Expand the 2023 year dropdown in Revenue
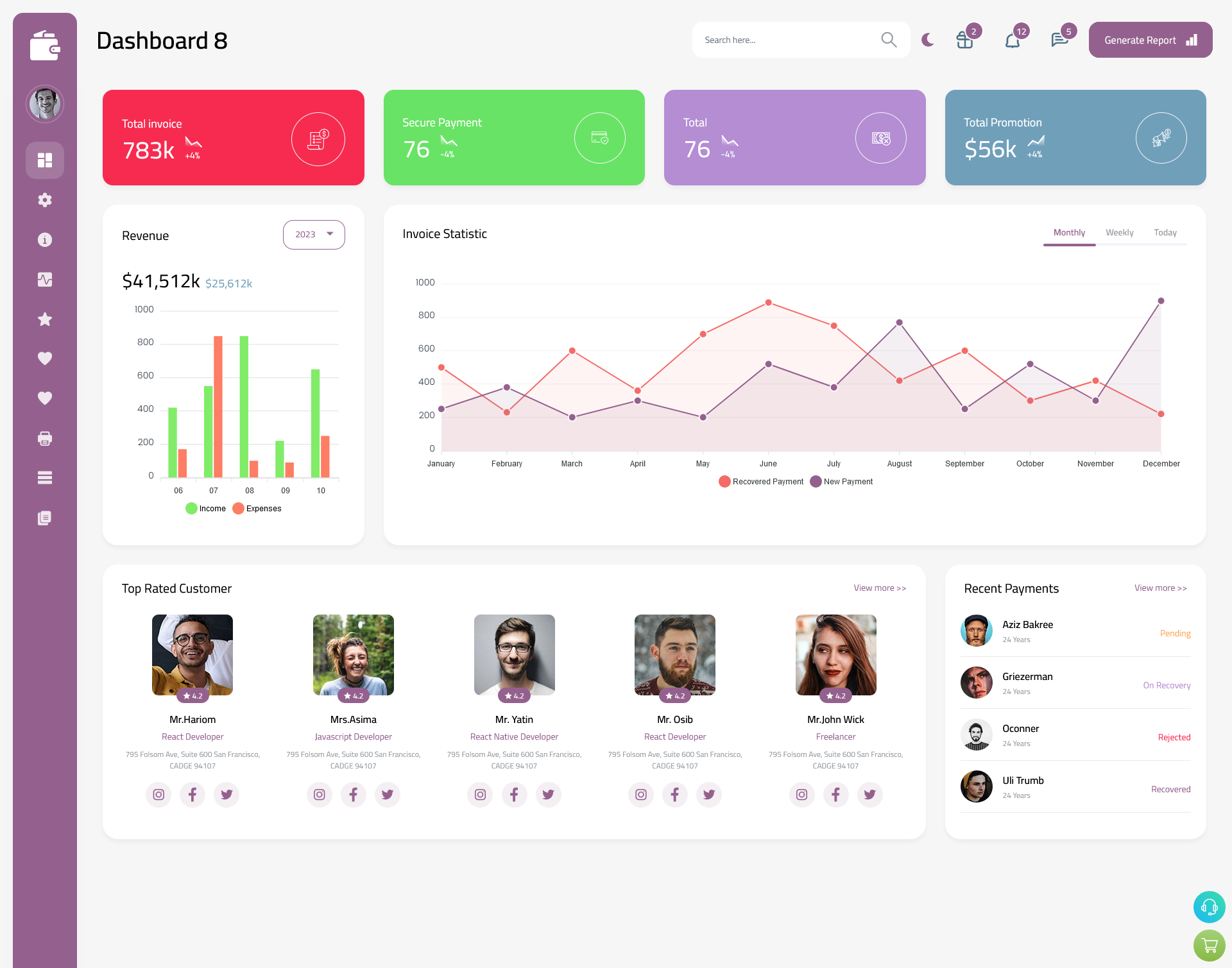1232x968 pixels. pos(313,234)
